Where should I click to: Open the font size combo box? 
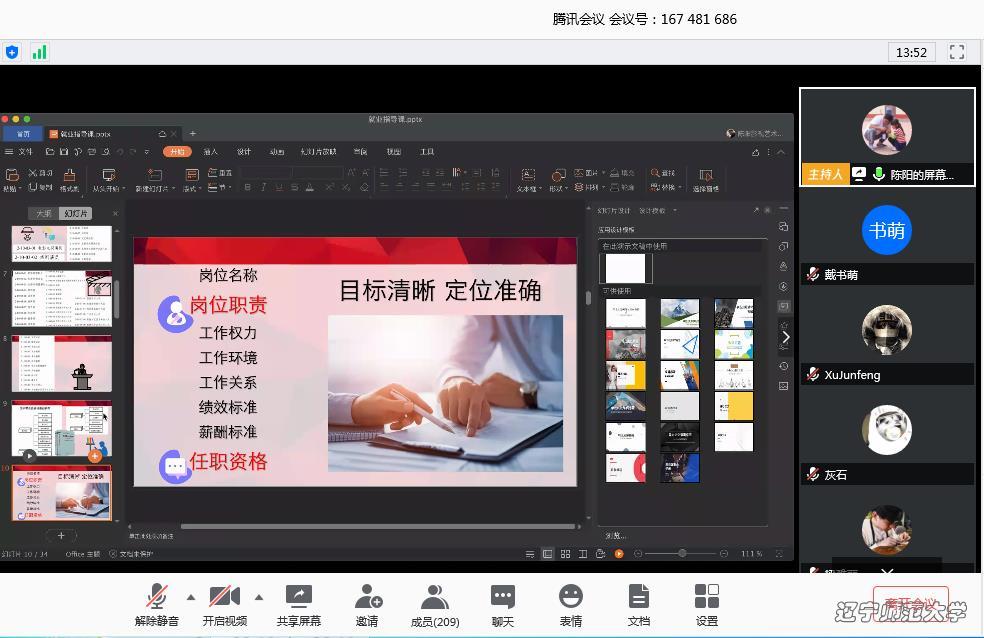(318, 173)
